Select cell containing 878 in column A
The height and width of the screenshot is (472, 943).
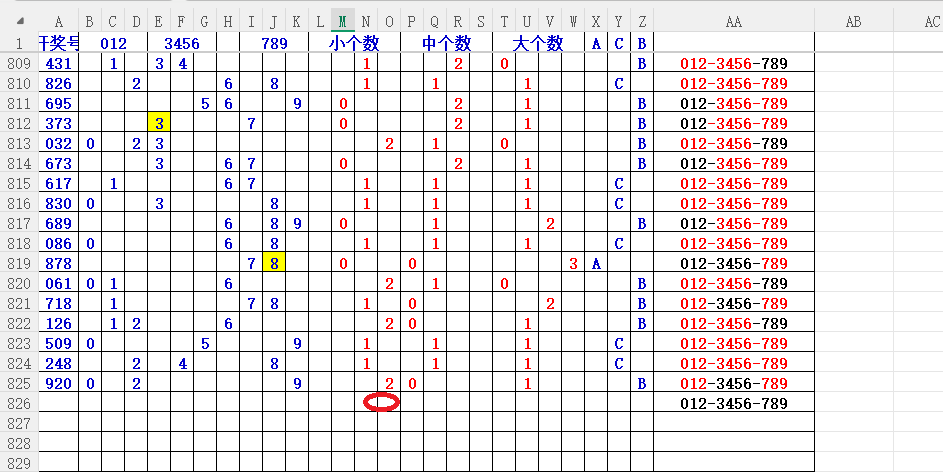(58, 263)
